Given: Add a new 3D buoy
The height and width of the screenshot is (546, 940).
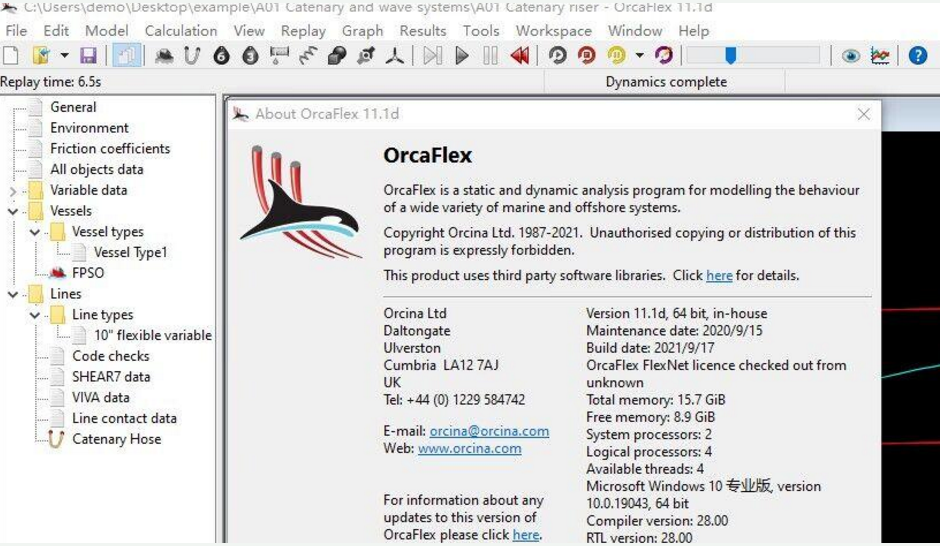Looking at the screenshot, I should [x=250, y=56].
